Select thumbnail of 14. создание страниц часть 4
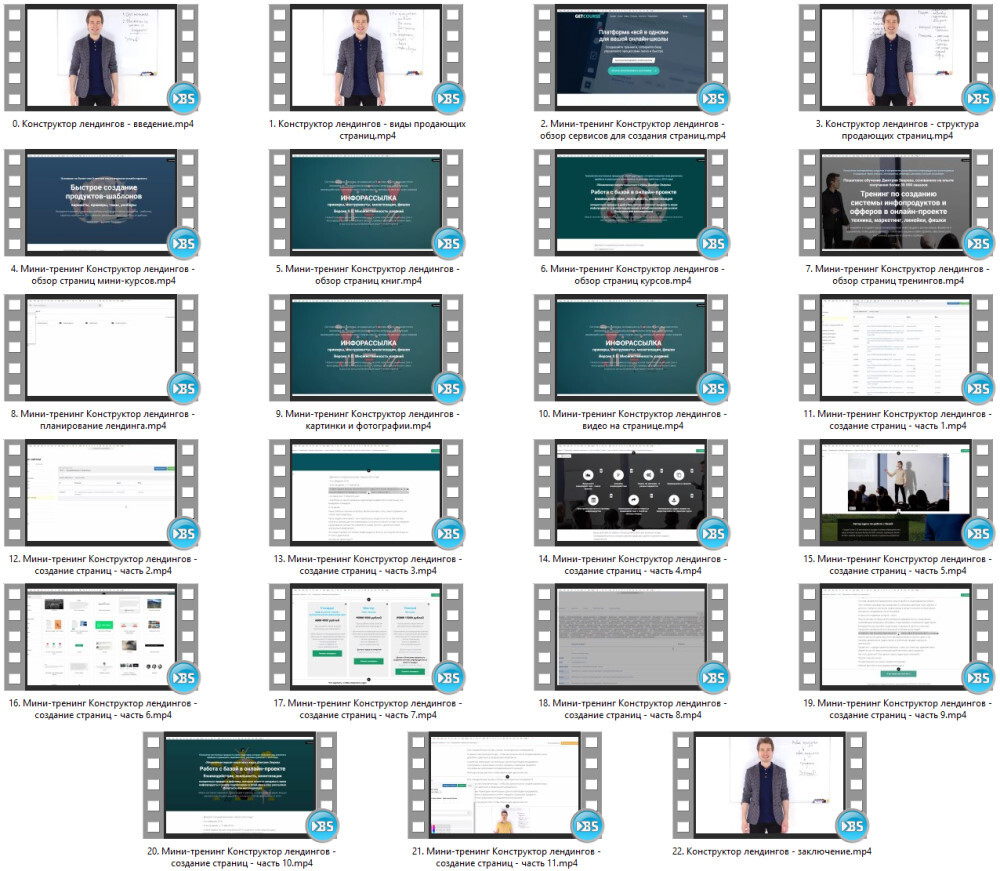This screenshot has width=1000, height=871. [631, 492]
